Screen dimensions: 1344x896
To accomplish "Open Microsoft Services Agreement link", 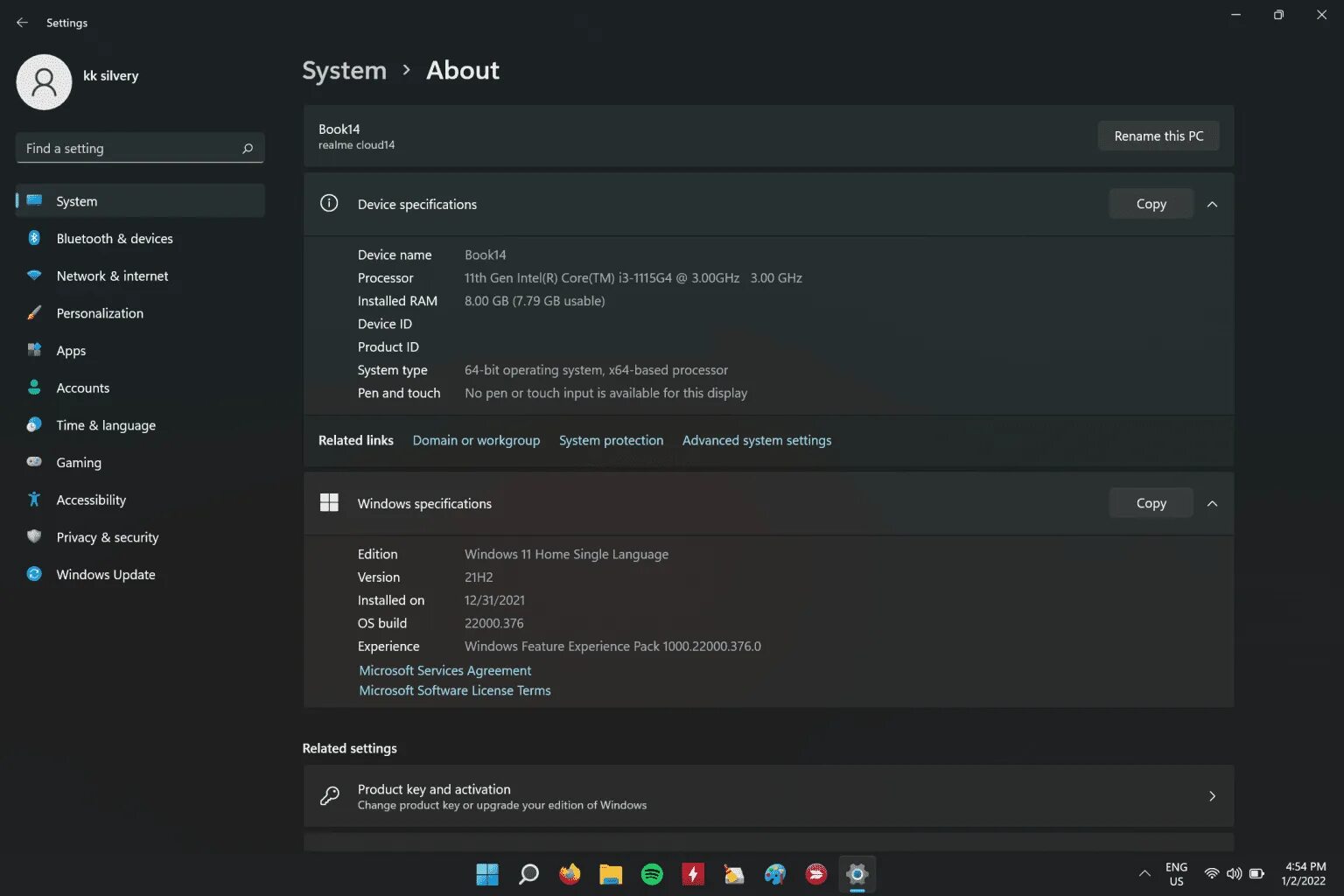I will click(445, 670).
